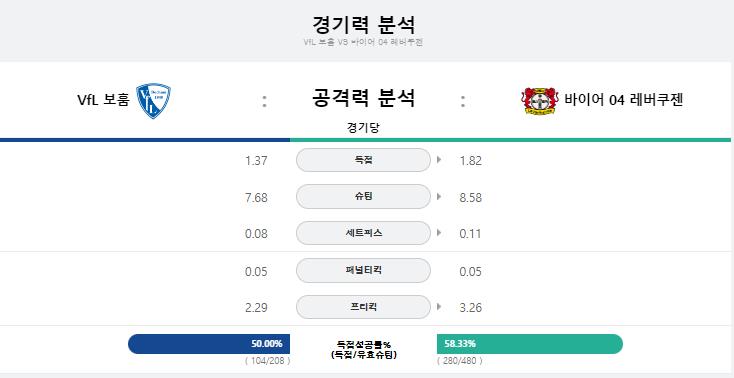Click the arrow beside 세트피스 pill
This screenshot has width=734, height=378.
coord(439,233)
